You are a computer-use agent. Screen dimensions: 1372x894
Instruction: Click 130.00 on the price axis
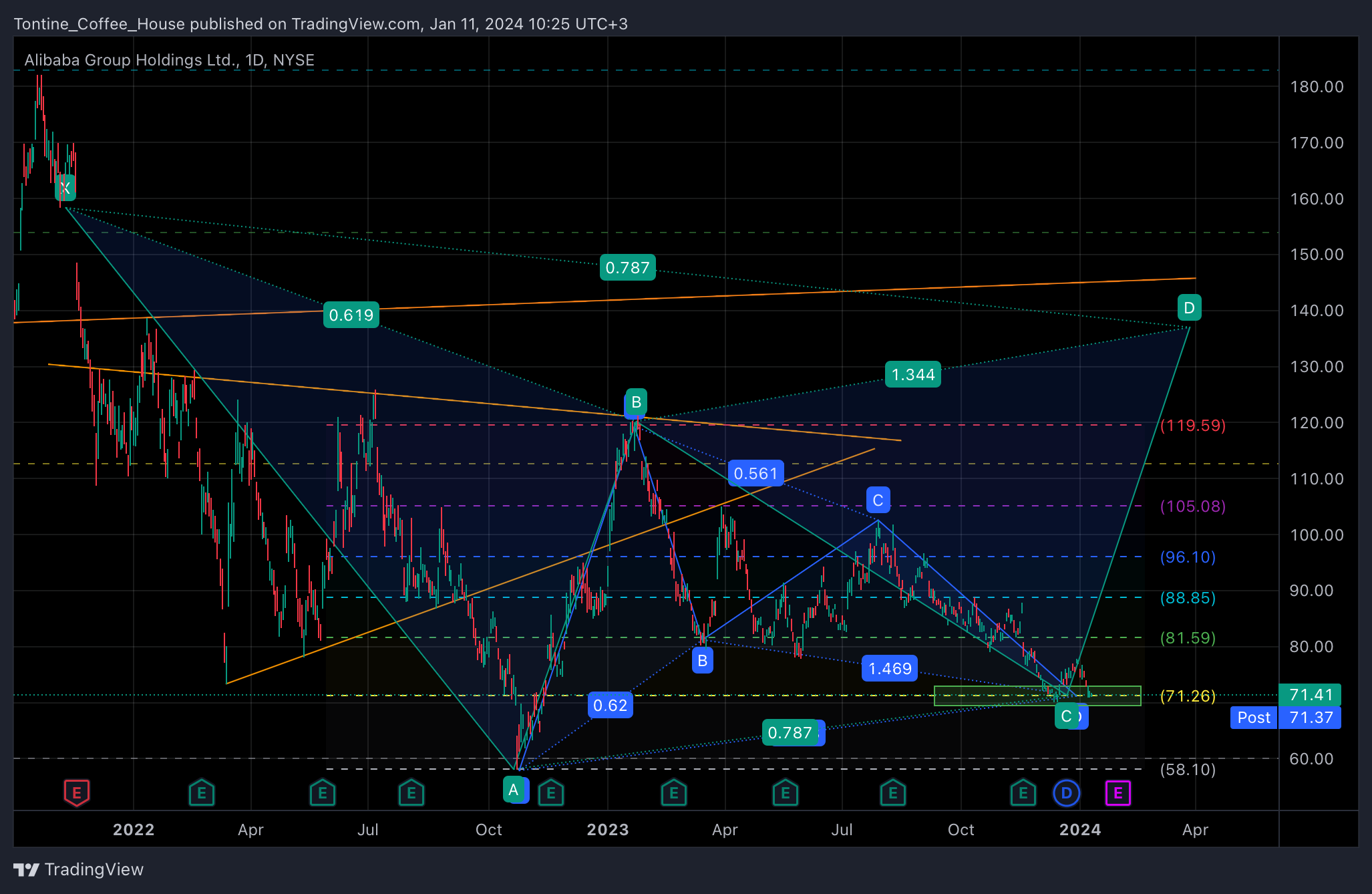click(x=1317, y=366)
